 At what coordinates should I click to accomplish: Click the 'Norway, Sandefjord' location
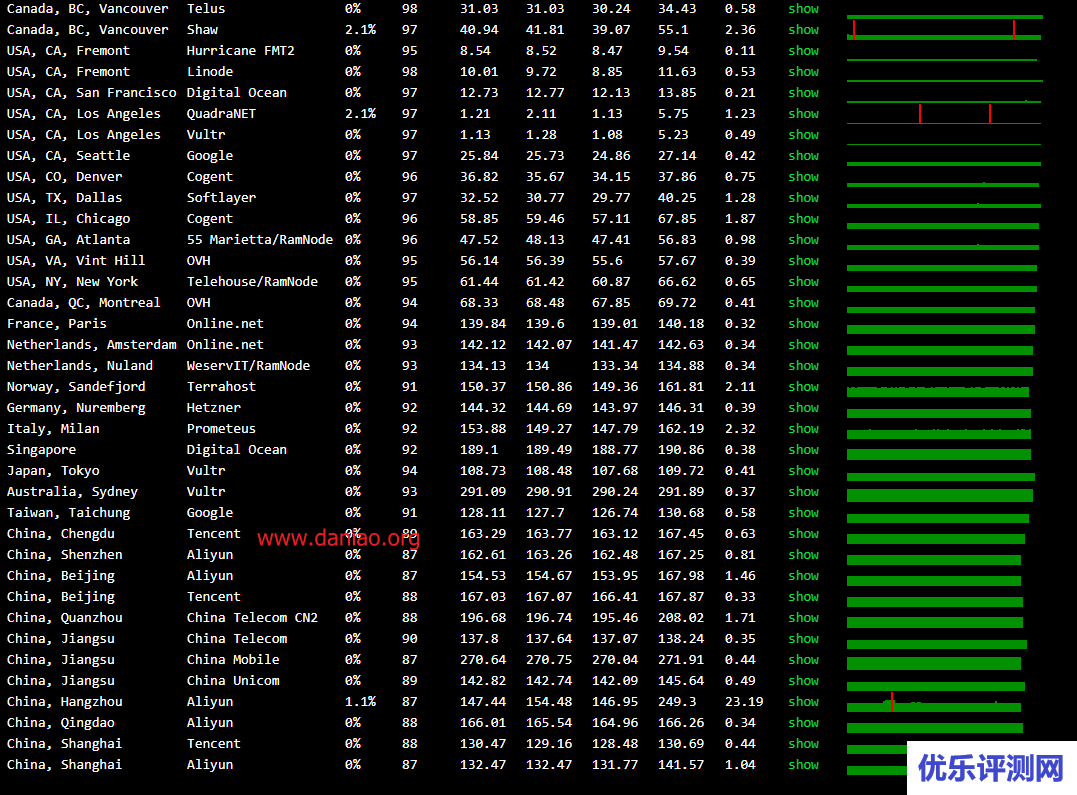76,387
